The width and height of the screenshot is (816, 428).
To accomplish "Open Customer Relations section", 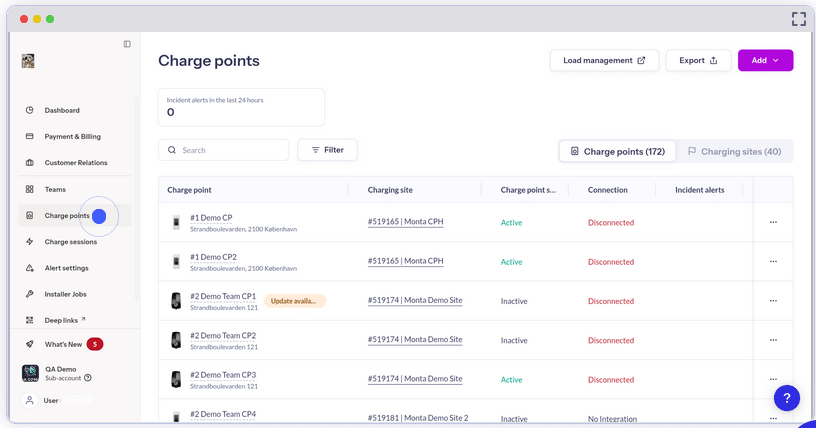I will tap(75, 162).
